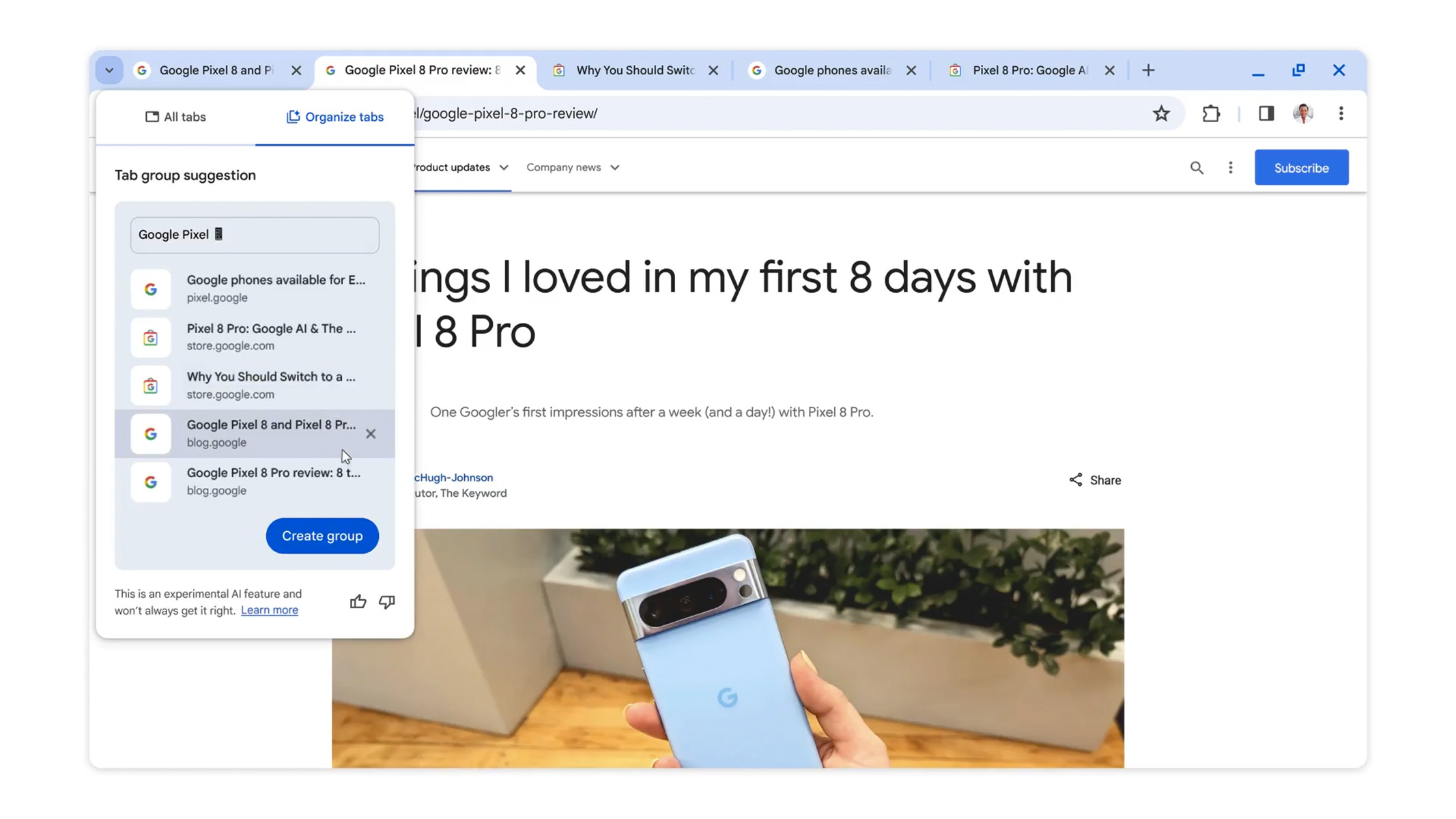
Task: Click the bookmark star icon
Action: tap(1161, 113)
